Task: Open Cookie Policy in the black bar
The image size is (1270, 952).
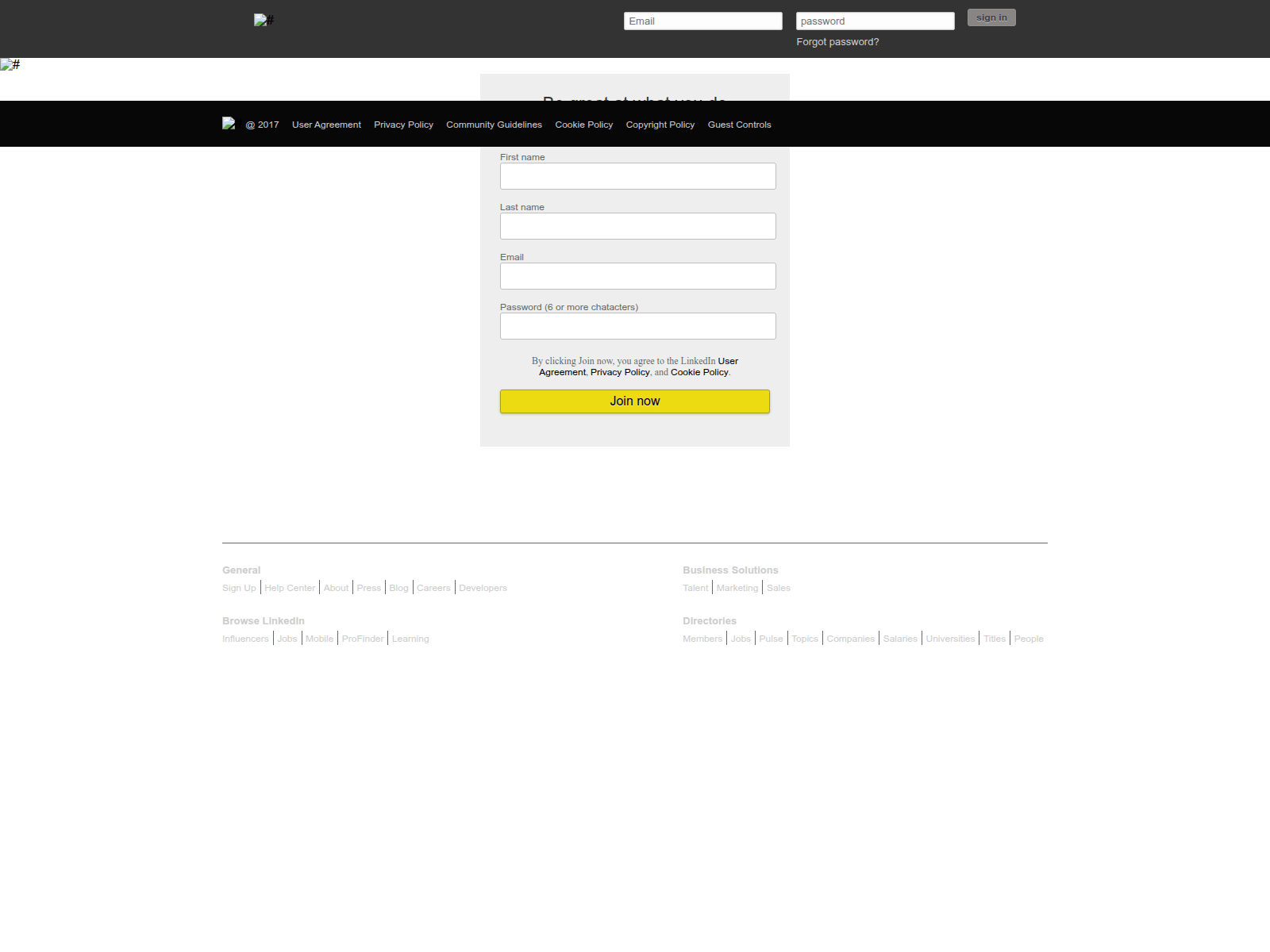Action: 583,125
